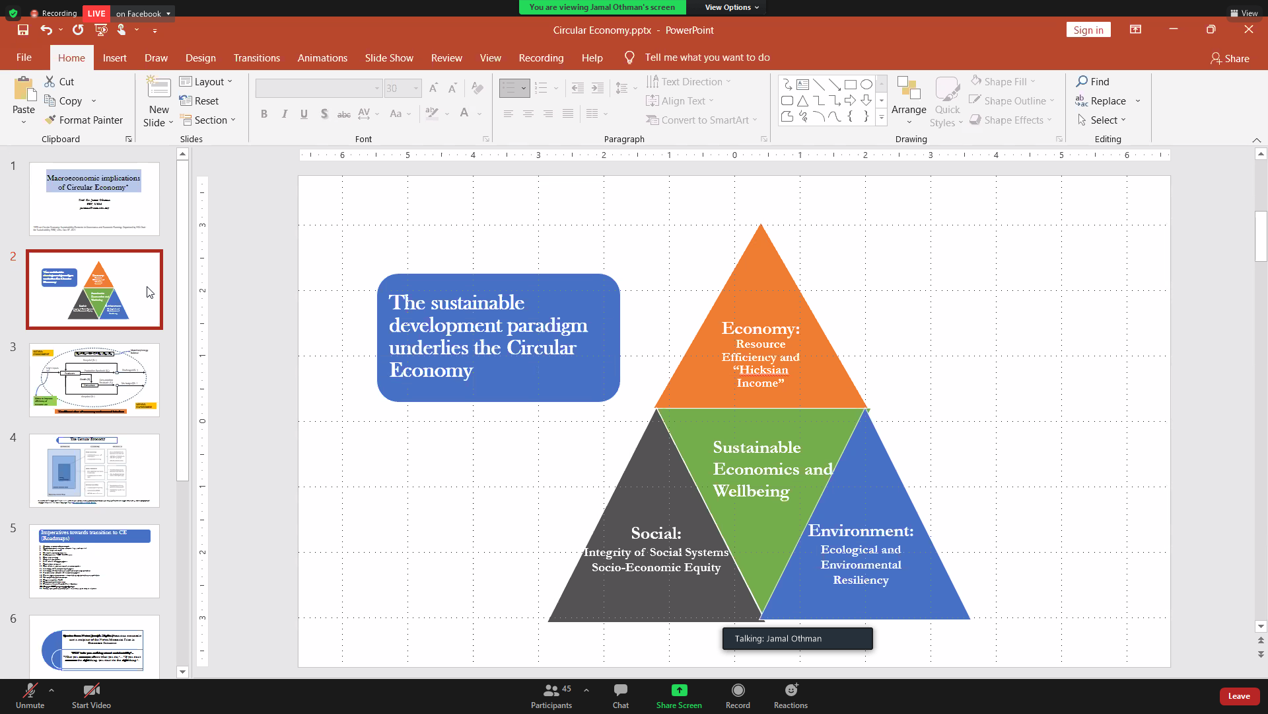Click the Save icon in quick access toolbar

pos(23,30)
